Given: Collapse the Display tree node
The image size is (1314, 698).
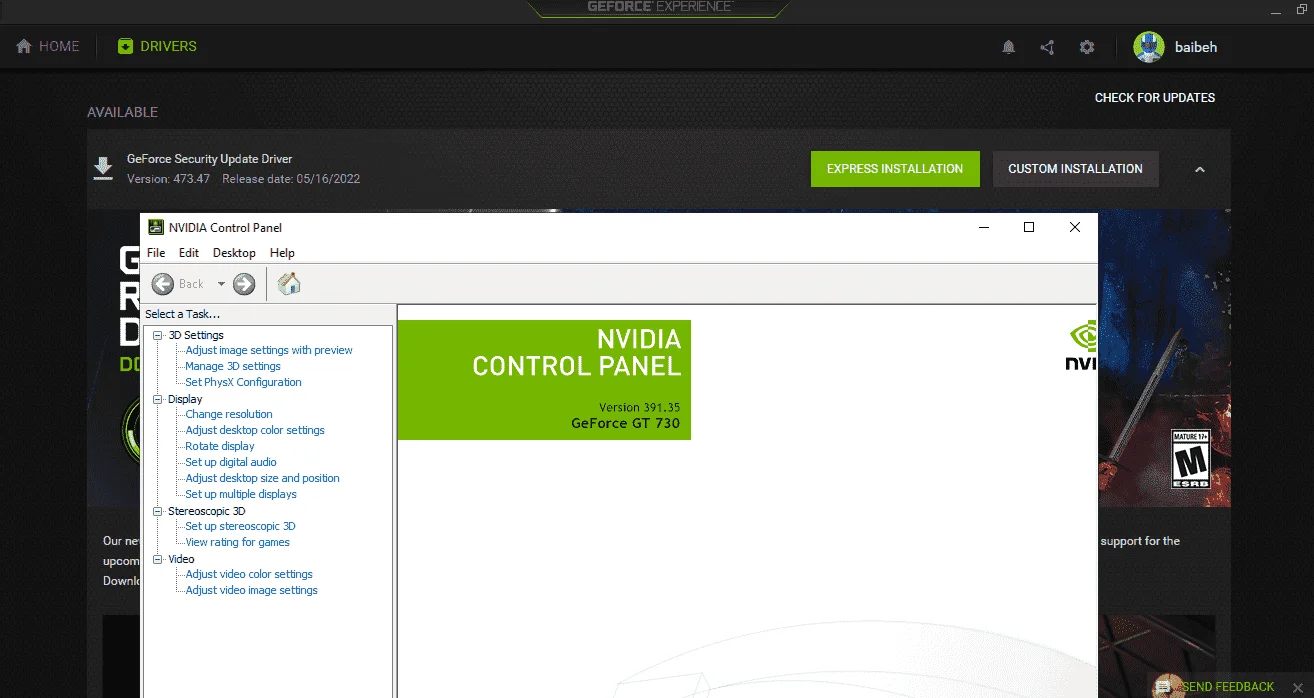Looking at the screenshot, I should click(x=158, y=399).
